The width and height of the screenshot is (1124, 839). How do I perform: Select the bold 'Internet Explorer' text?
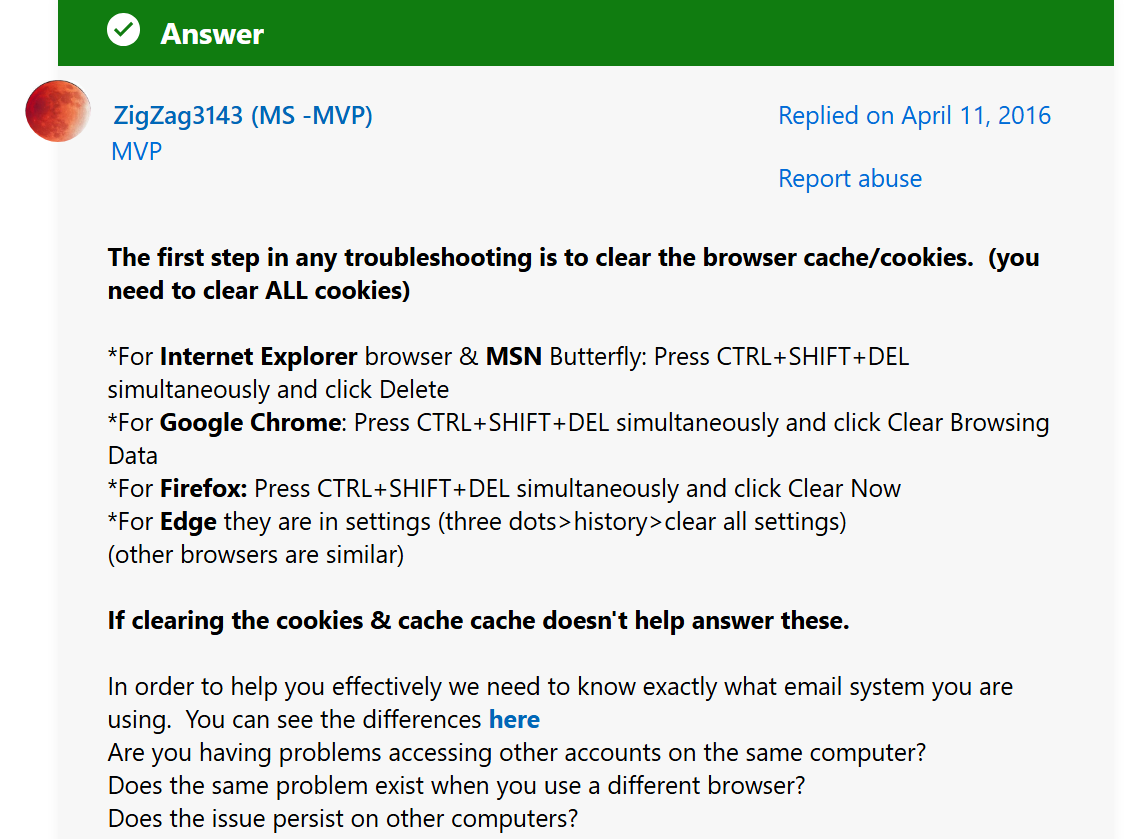[260, 356]
